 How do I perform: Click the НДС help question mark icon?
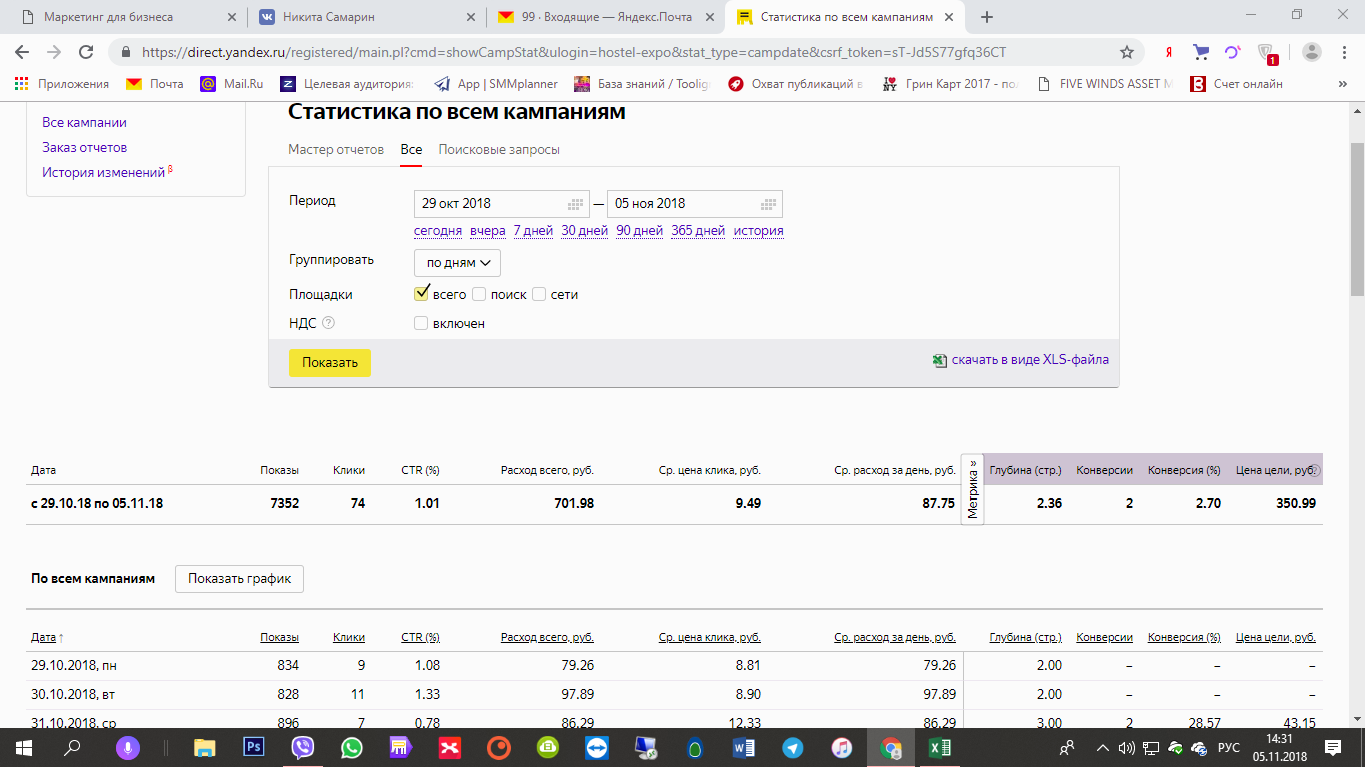pyautogui.click(x=328, y=323)
